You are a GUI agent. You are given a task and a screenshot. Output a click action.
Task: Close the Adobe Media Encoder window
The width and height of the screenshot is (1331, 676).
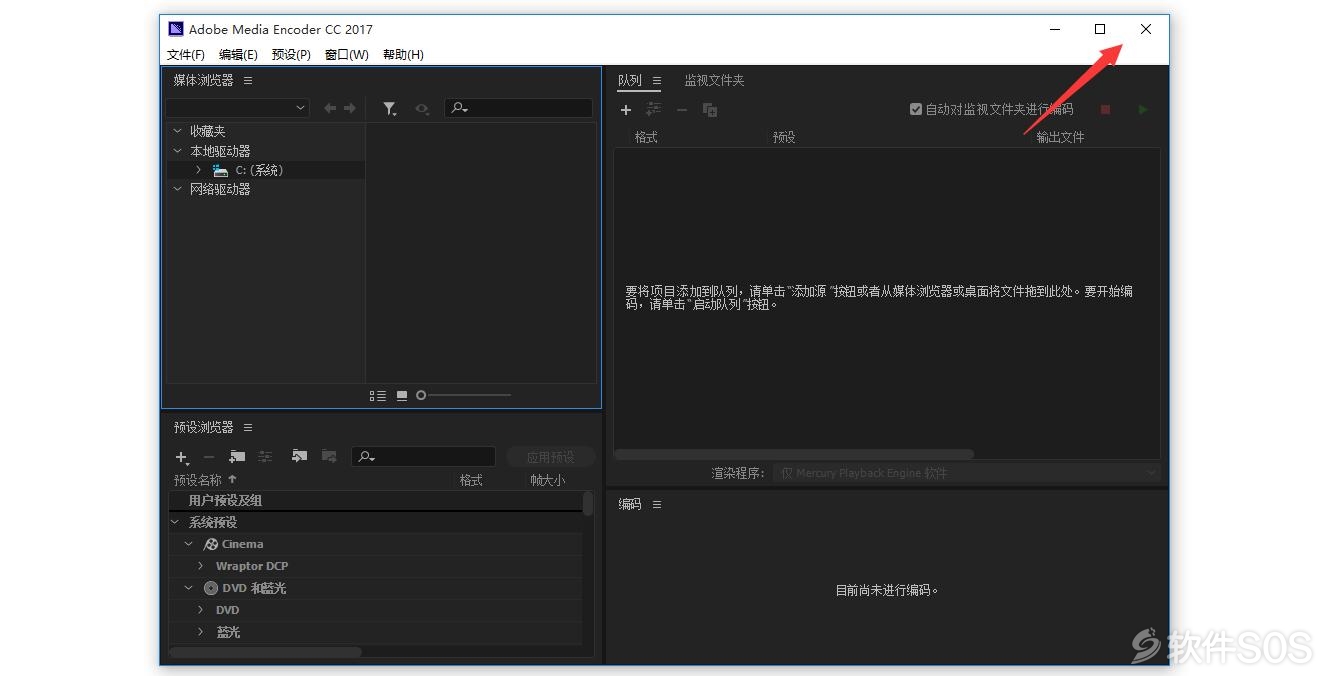tap(1146, 29)
